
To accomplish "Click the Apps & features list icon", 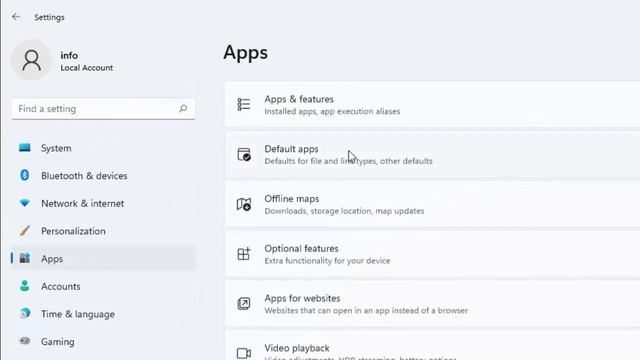I will coord(244,104).
